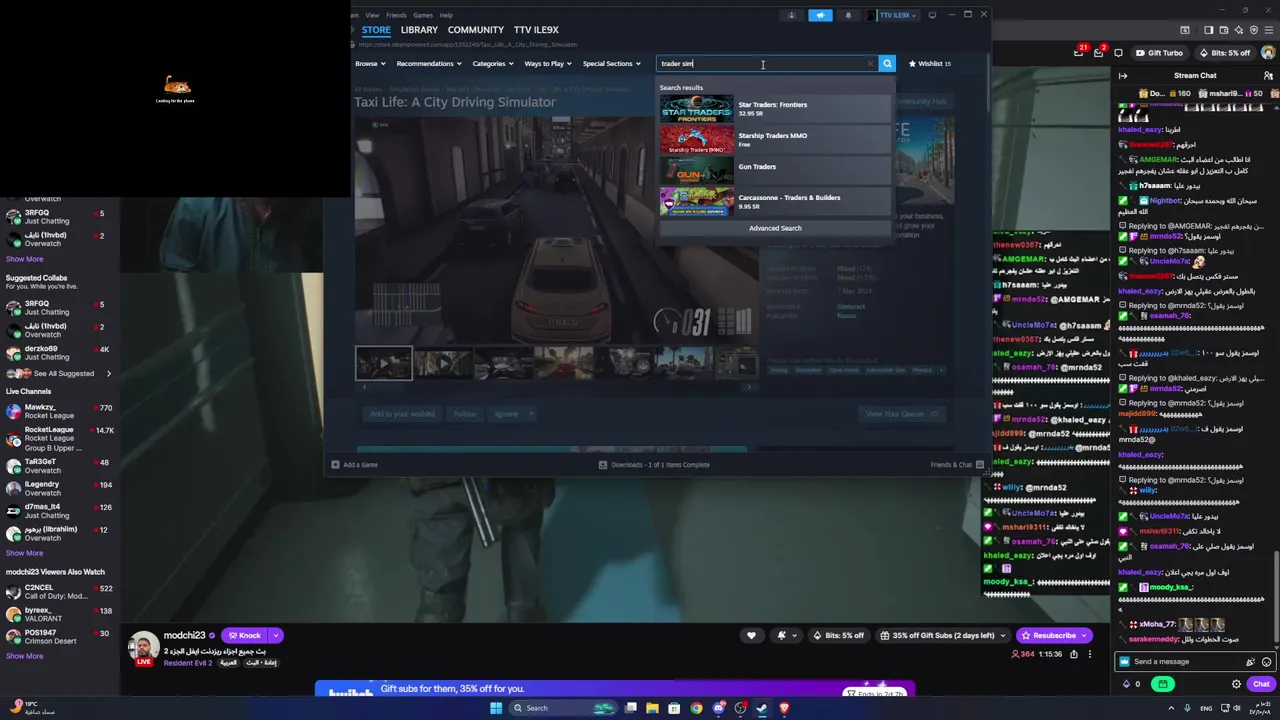Select Starship Traders MMO search result
Screen dimensions: 1280x720
point(774,139)
